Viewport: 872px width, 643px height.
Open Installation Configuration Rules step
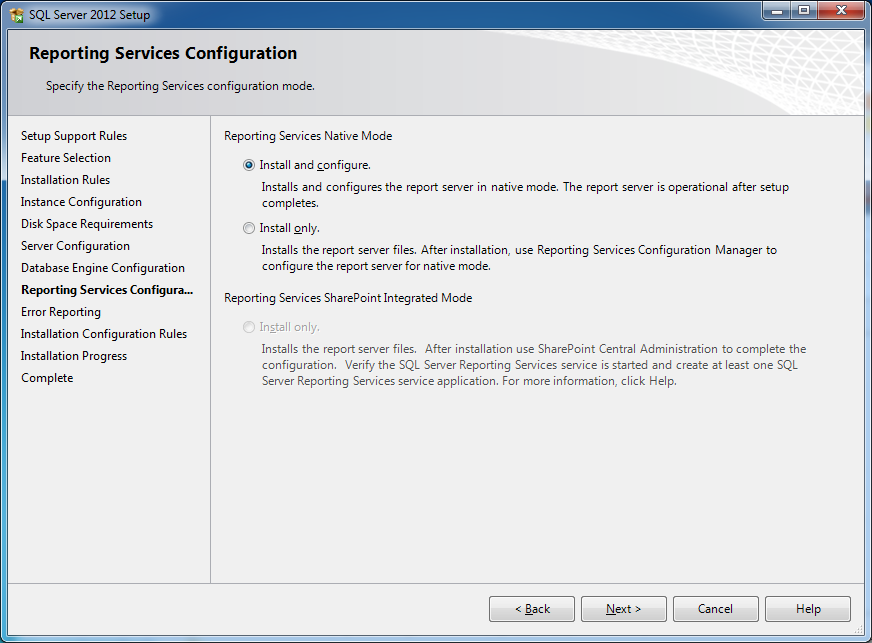click(103, 334)
